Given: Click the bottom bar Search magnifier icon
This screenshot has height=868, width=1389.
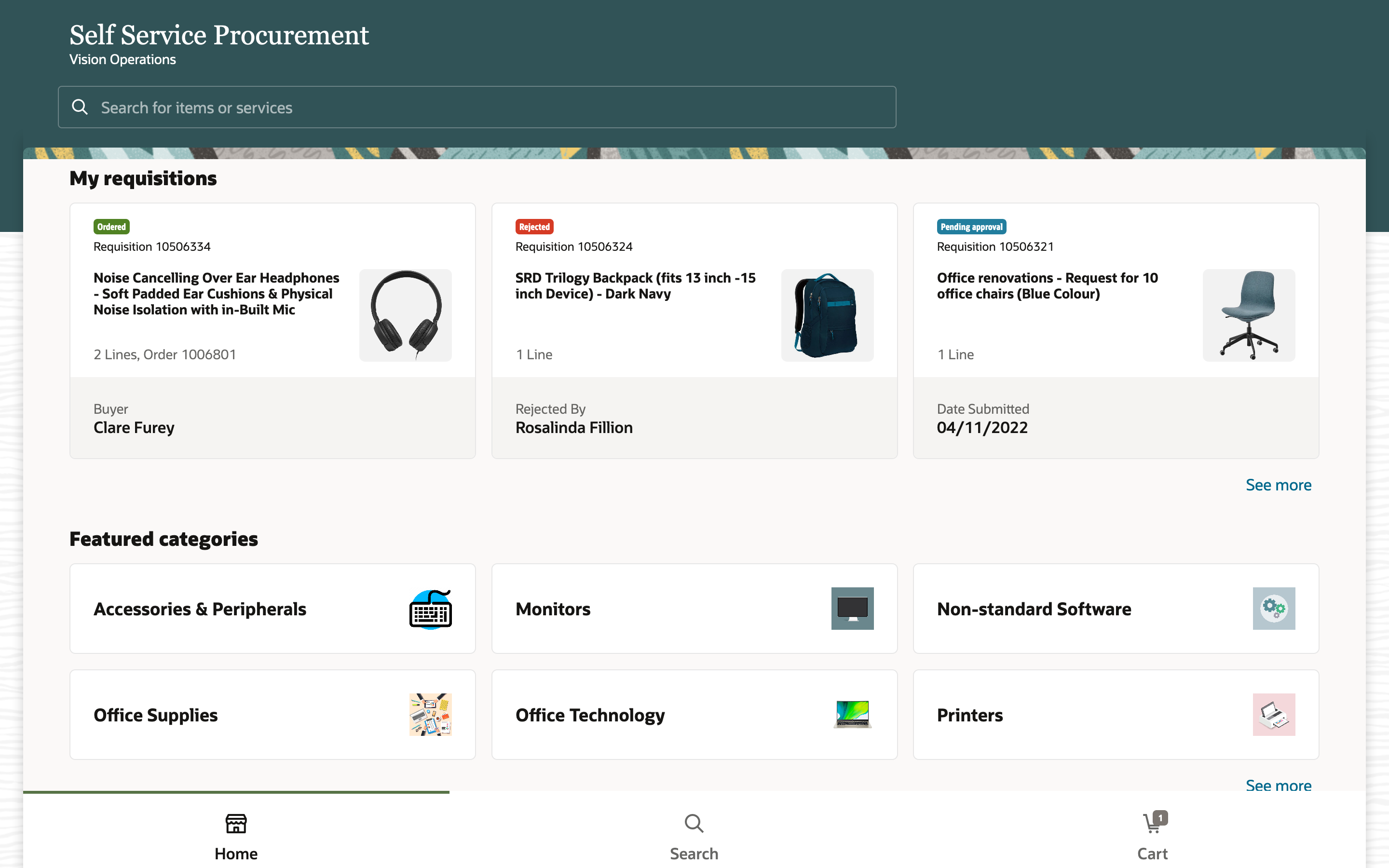Looking at the screenshot, I should [694, 823].
